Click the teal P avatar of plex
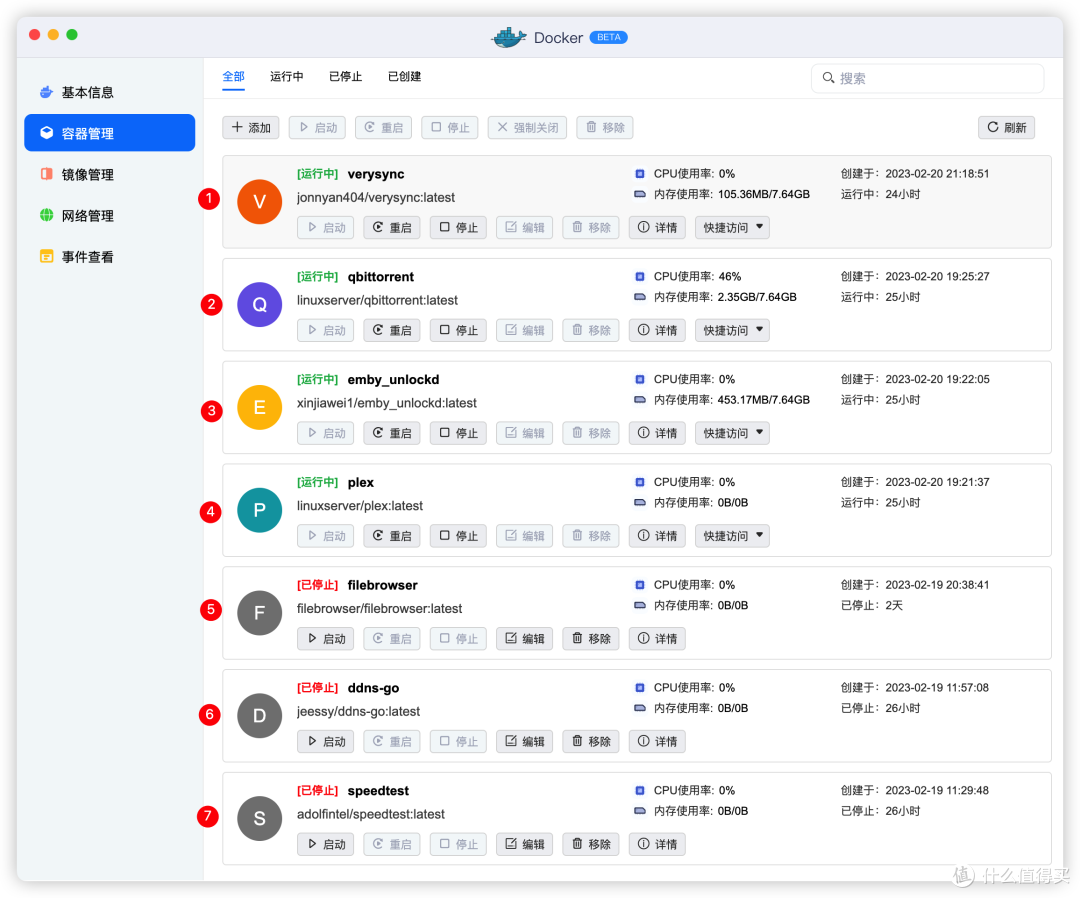 pos(260,510)
